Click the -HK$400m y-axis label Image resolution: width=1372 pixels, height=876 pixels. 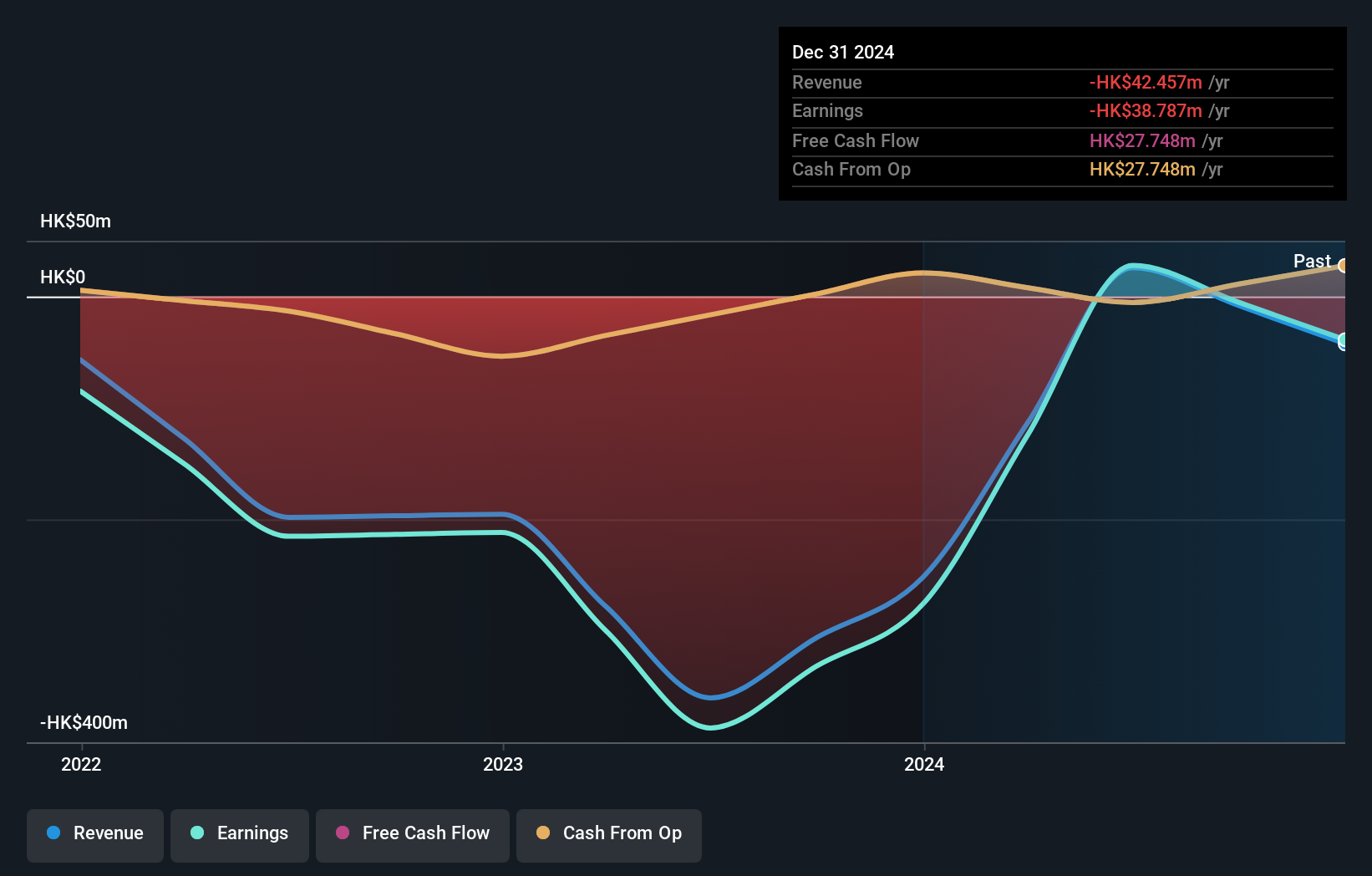[x=84, y=722]
